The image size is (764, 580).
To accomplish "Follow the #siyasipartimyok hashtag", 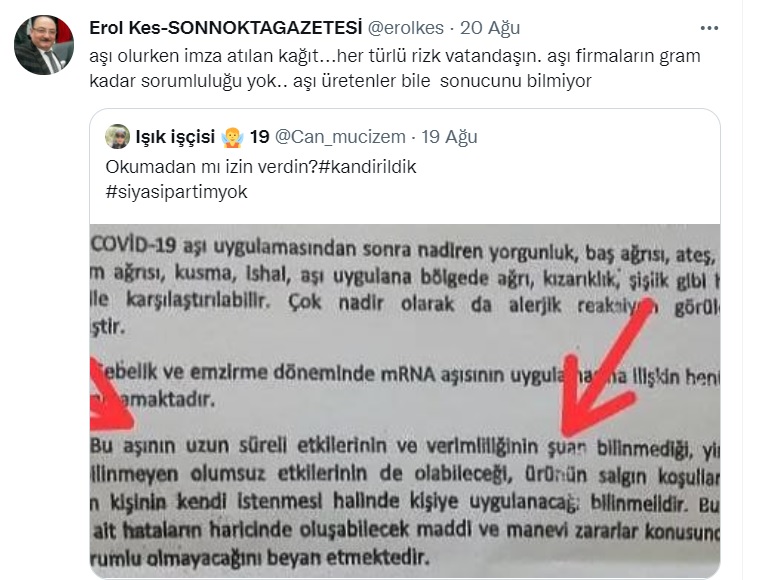I will click(x=176, y=192).
